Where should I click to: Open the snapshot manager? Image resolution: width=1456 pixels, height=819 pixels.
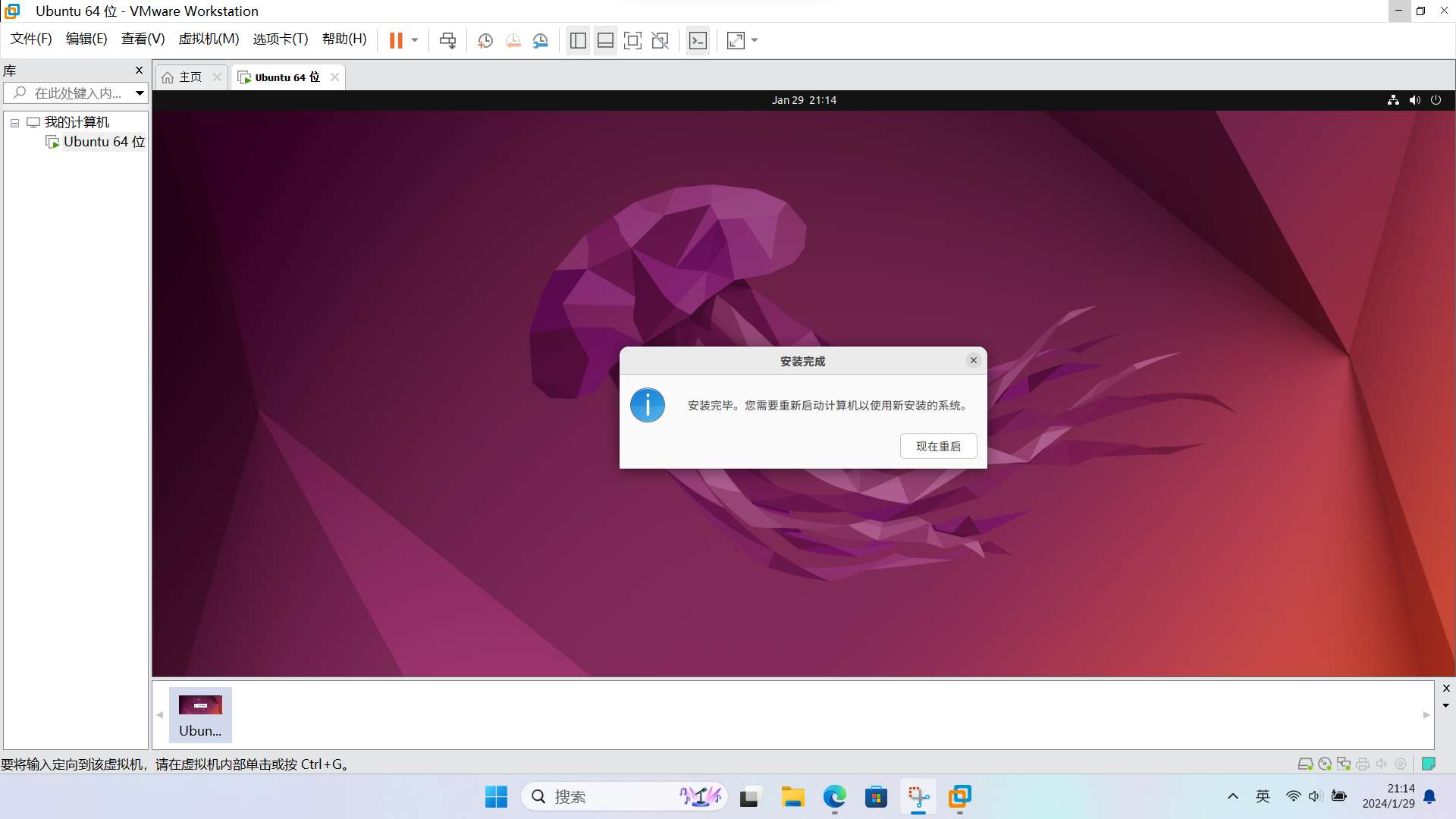[541, 40]
